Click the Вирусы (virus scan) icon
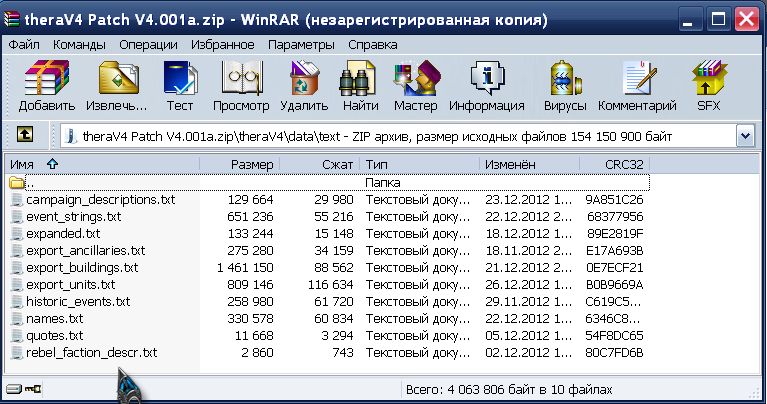The height and width of the screenshot is (404, 767). coord(565,78)
